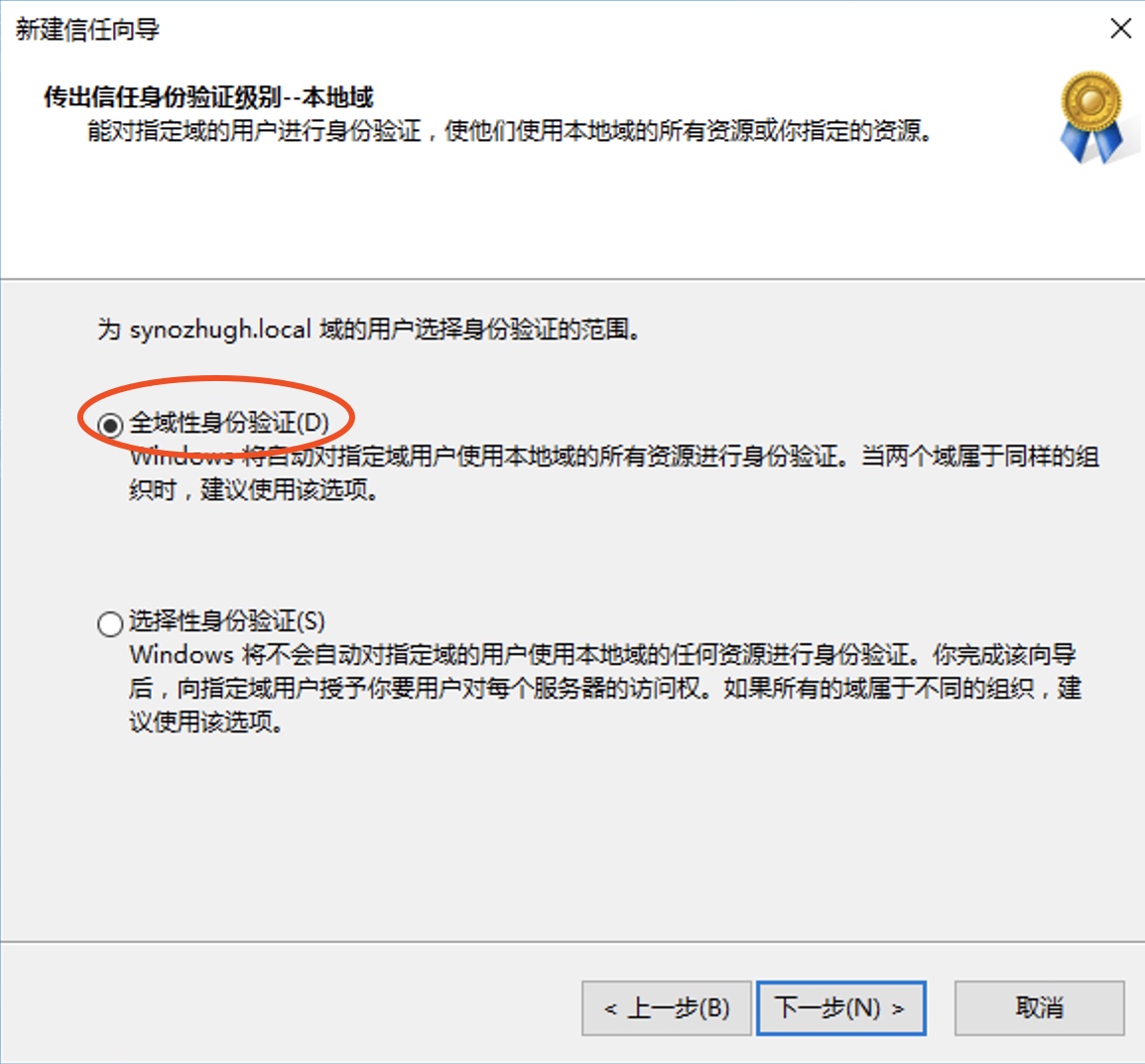
Task: Click the line ending 建议使用该选项 under domain-wide option
Action: (254, 490)
